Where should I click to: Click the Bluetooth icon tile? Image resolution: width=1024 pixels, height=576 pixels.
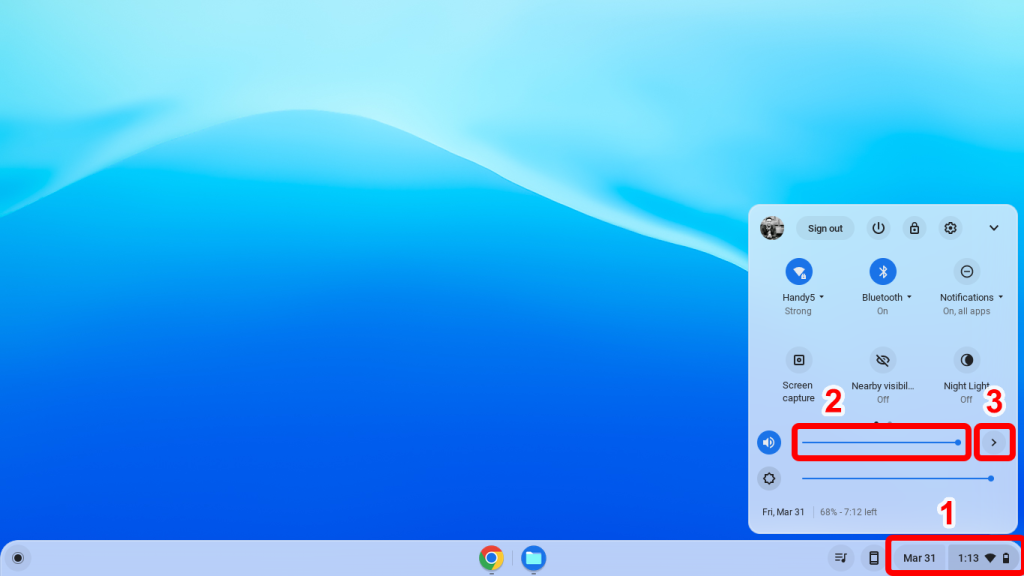coord(882,272)
